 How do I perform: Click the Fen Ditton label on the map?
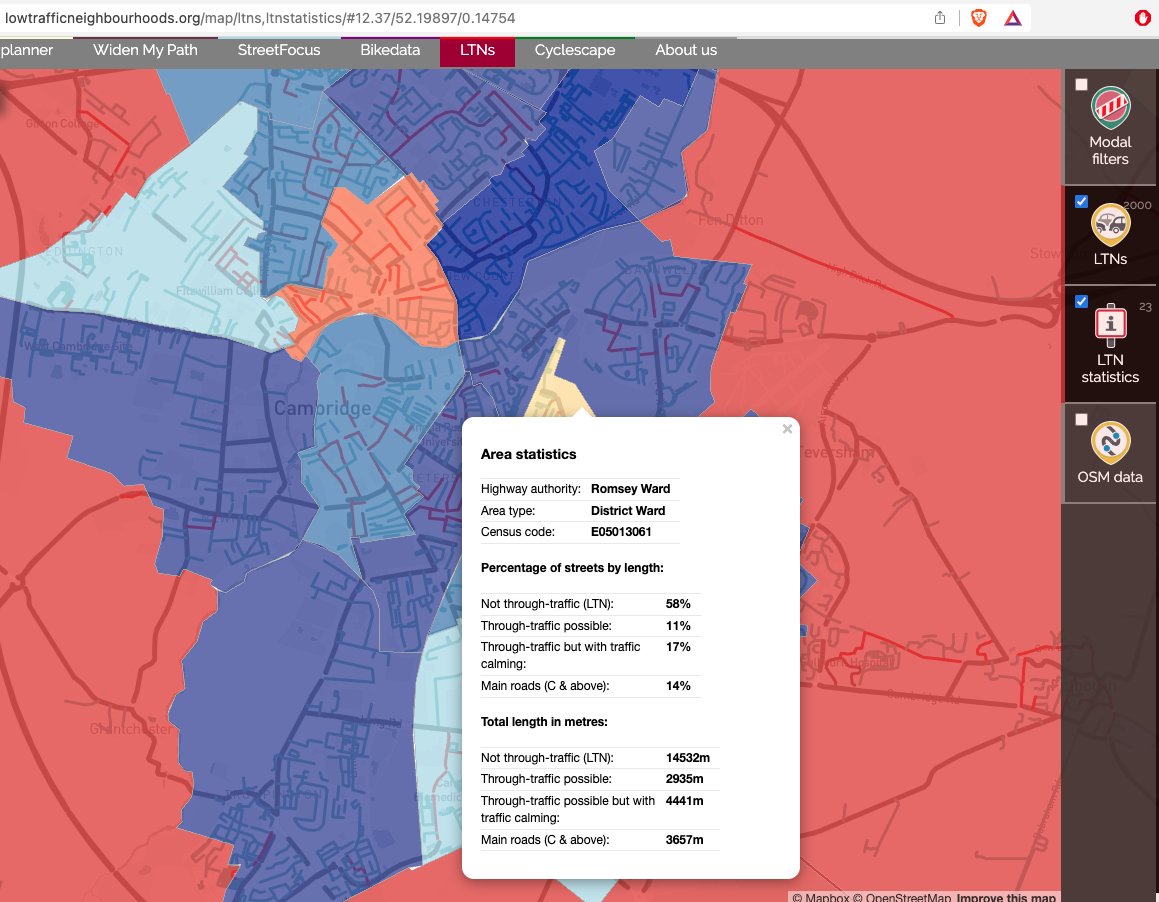coord(730,220)
